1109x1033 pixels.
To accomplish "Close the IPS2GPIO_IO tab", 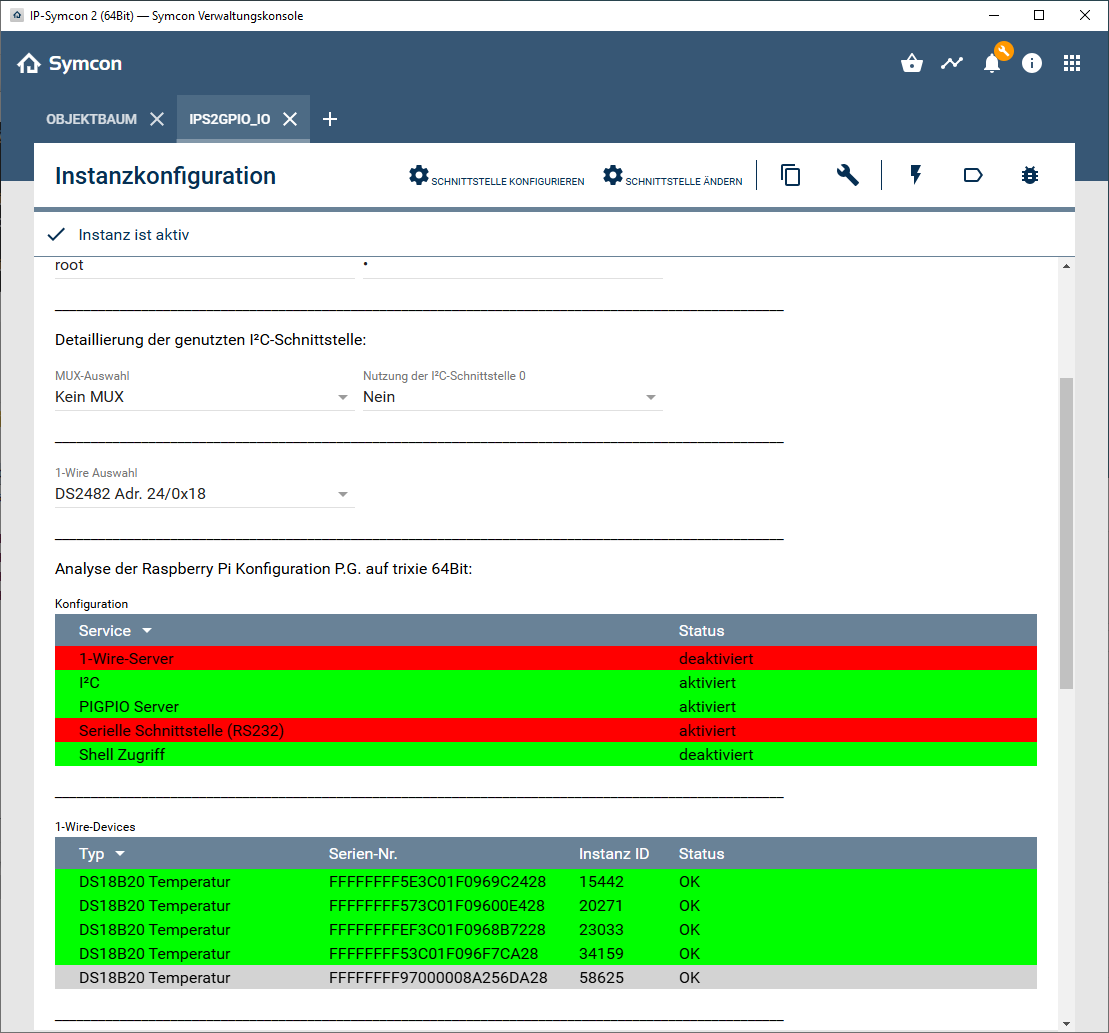I will (x=290, y=119).
